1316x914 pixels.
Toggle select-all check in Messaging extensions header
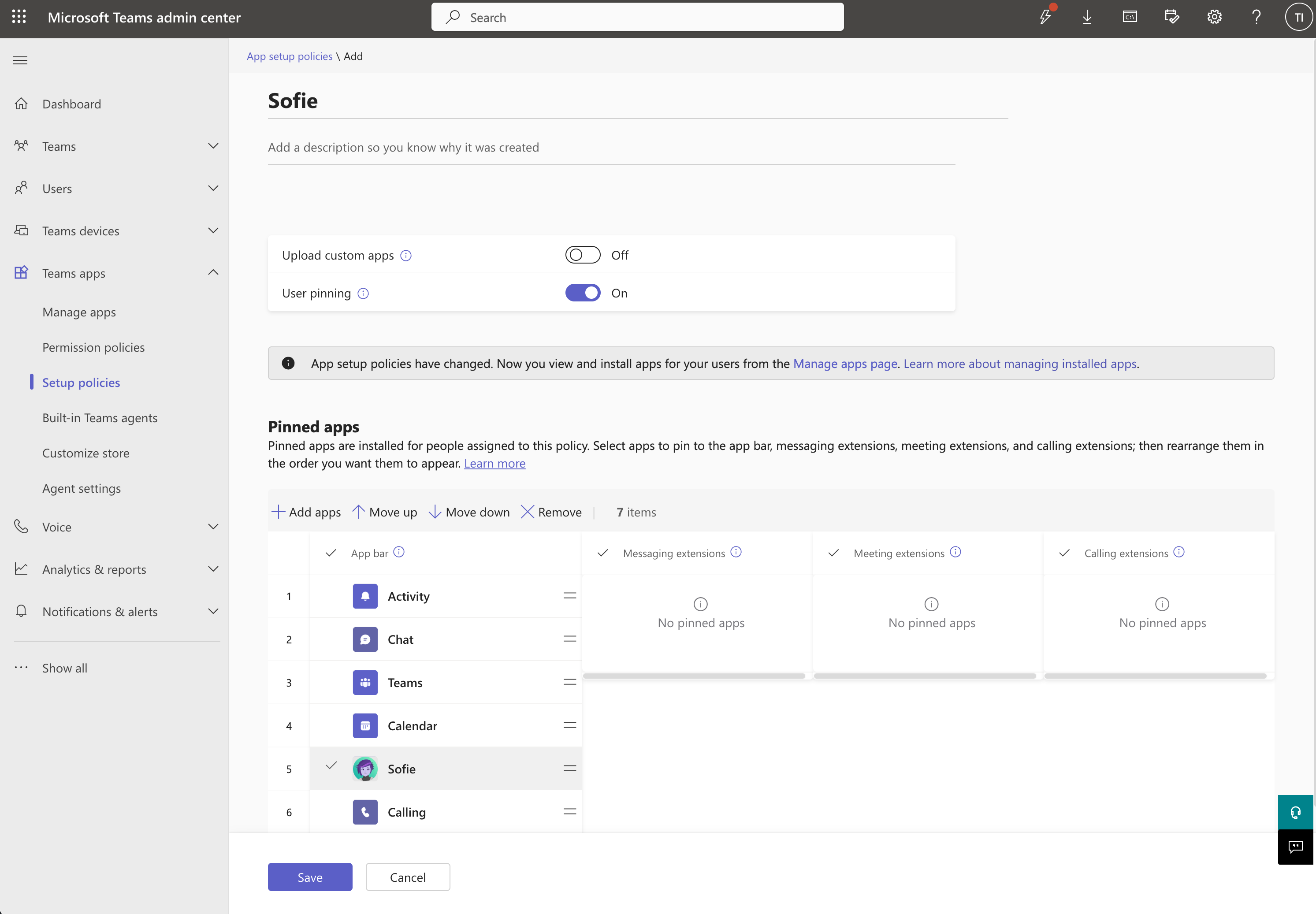coord(602,553)
